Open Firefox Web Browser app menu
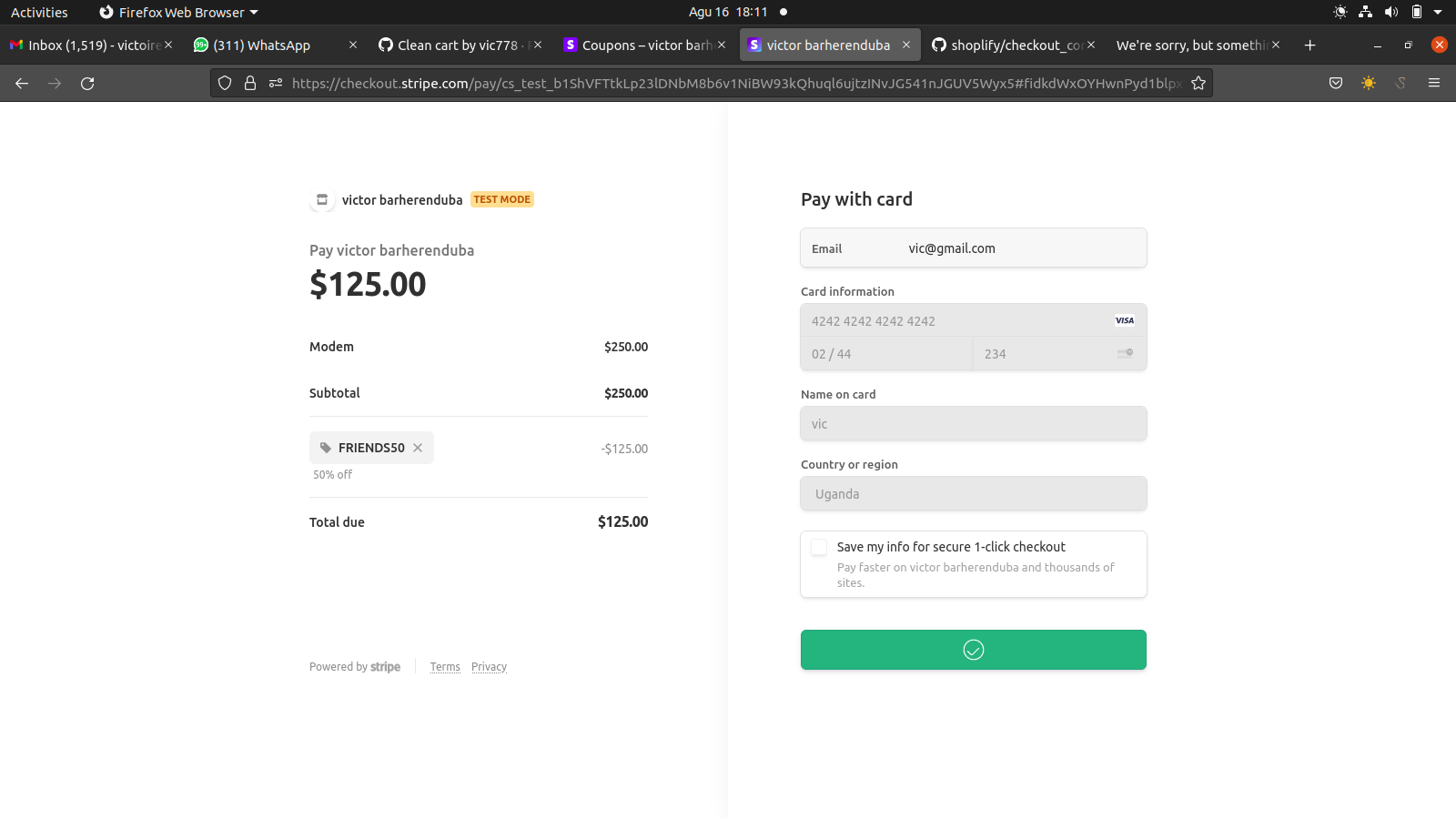 click(179, 12)
